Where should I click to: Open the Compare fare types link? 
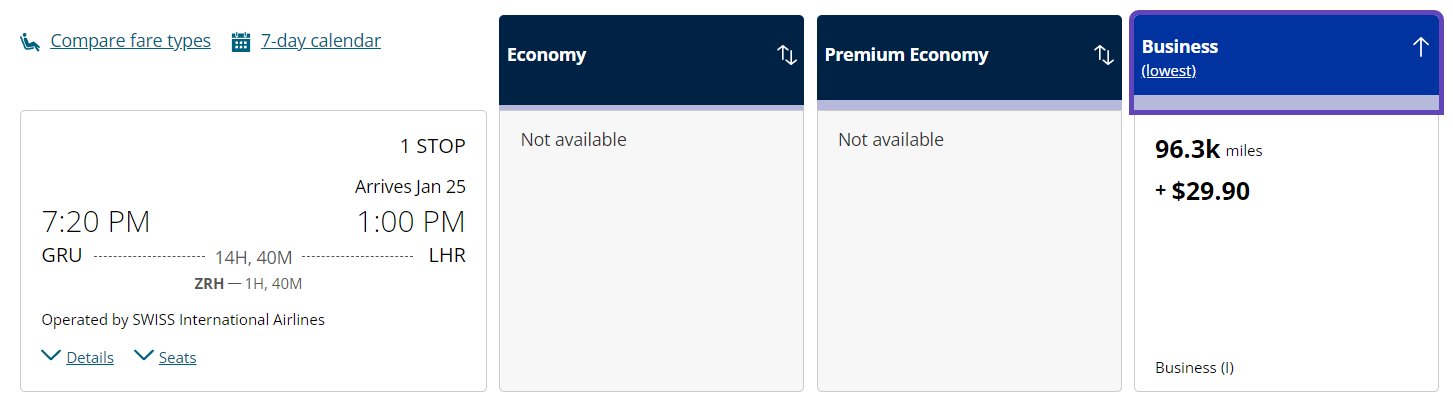(130, 41)
